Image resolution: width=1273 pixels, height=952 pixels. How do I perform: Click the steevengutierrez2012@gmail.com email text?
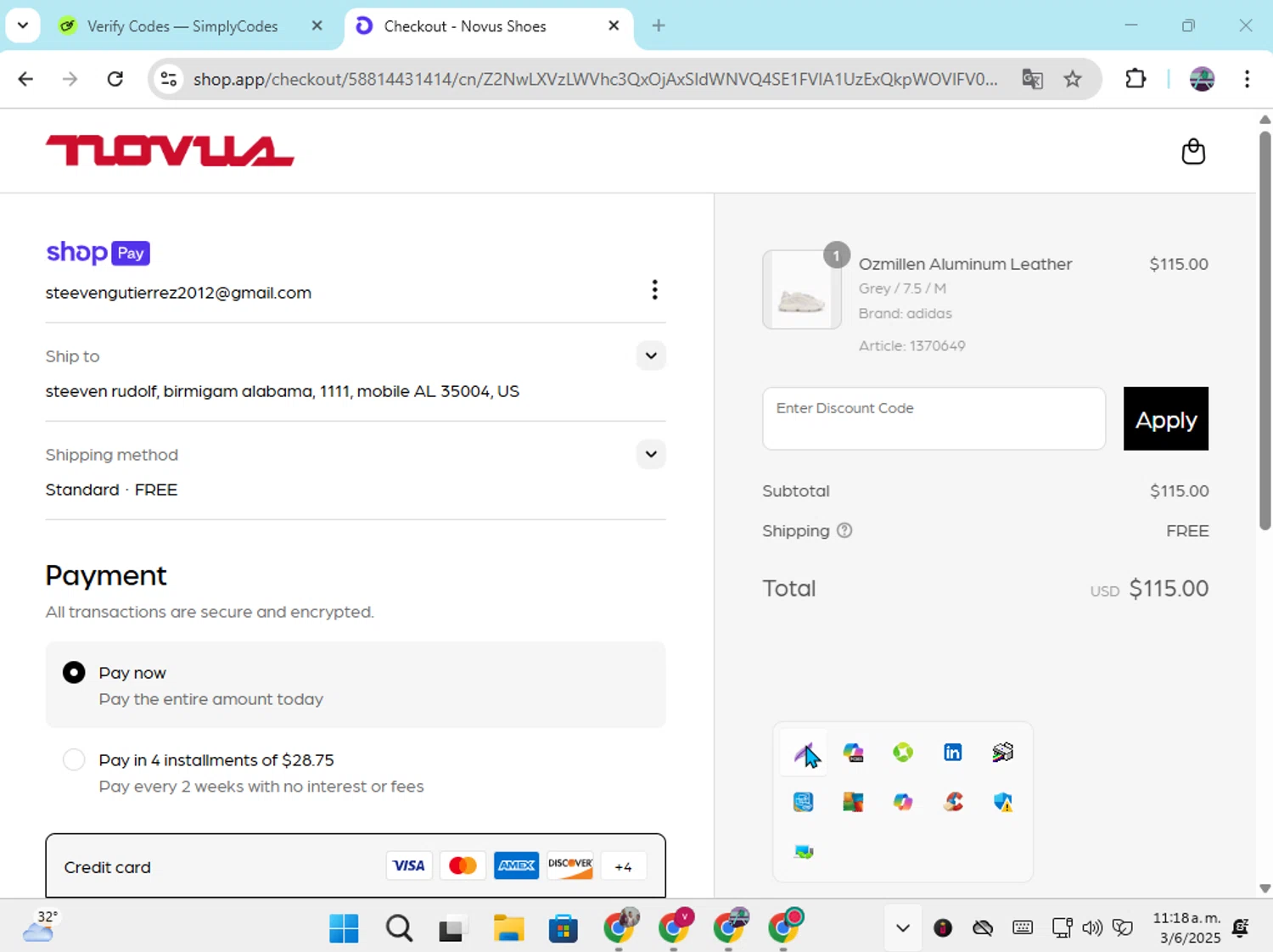click(178, 293)
